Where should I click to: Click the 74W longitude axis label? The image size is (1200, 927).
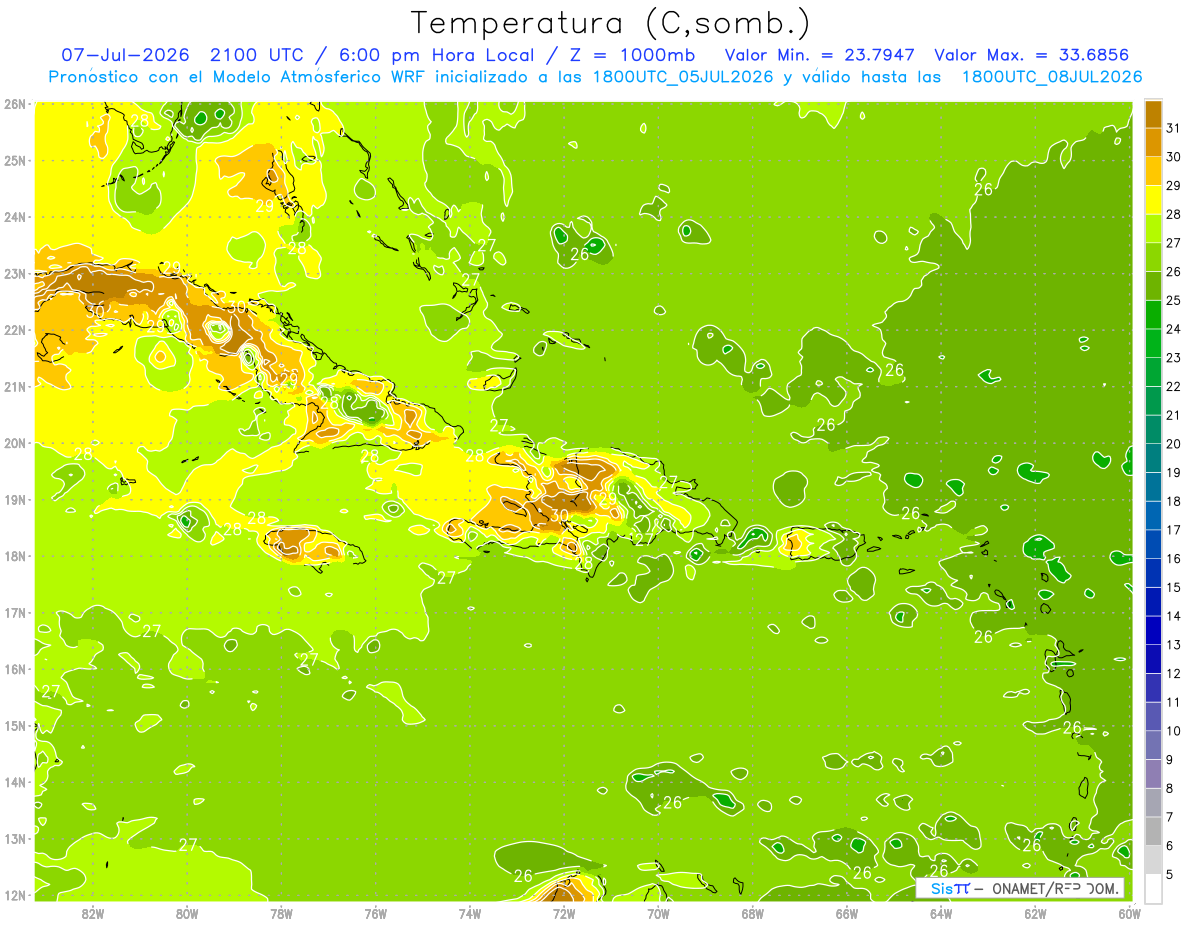click(x=470, y=913)
